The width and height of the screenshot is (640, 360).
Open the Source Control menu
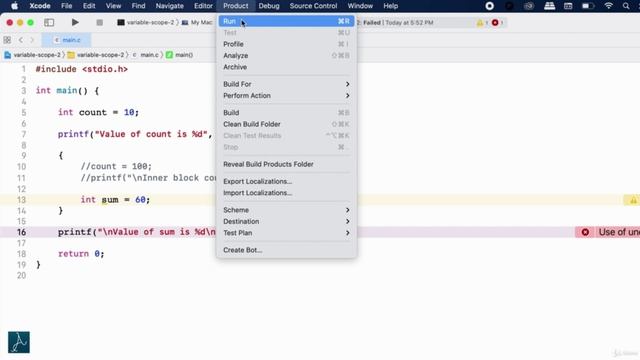(313, 6)
